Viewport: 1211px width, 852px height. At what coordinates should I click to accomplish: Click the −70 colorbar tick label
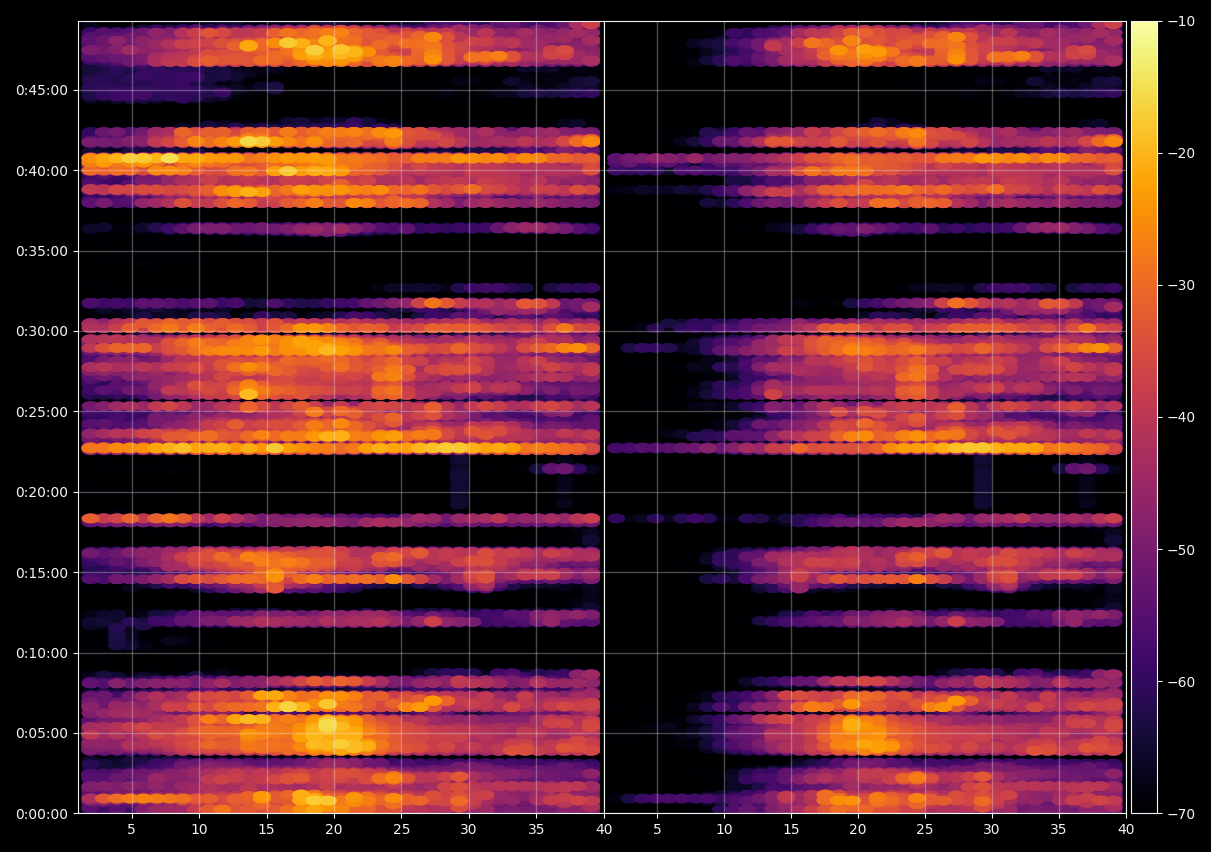click(1180, 814)
